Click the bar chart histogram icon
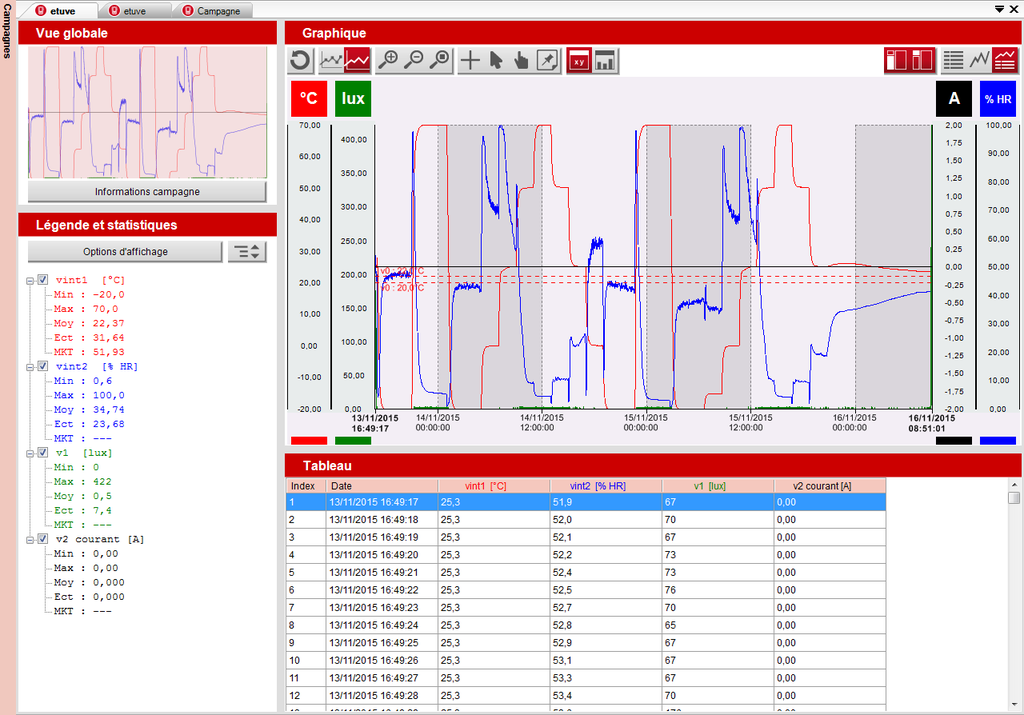Viewport: 1024px width, 715px height. point(605,61)
